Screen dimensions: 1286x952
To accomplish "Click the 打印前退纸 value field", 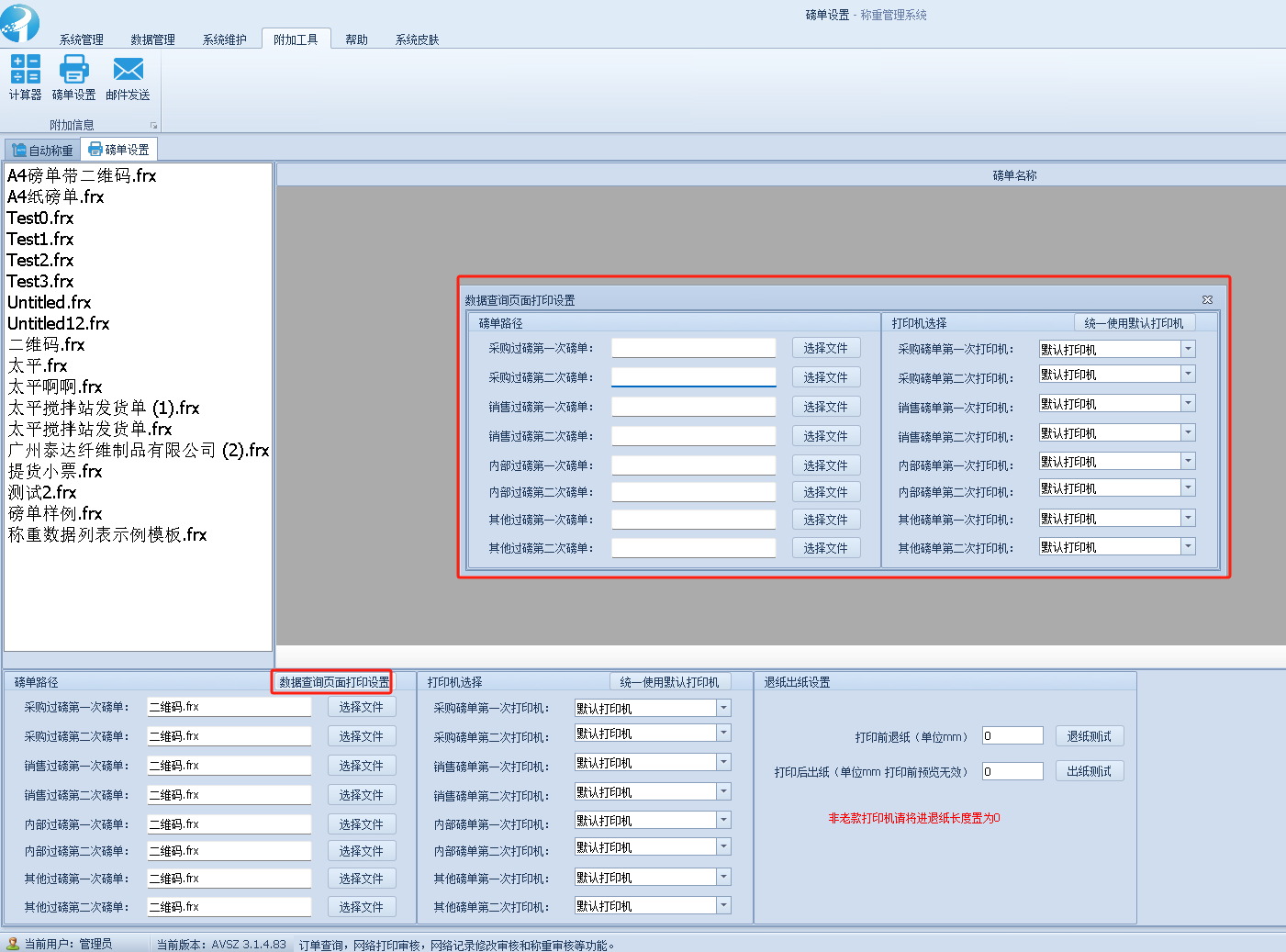I will (x=1012, y=735).
